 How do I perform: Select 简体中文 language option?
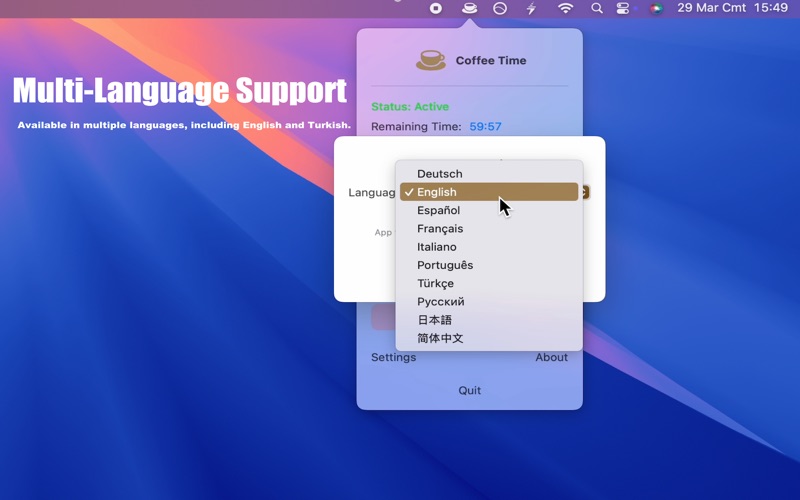pyautogui.click(x=489, y=338)
